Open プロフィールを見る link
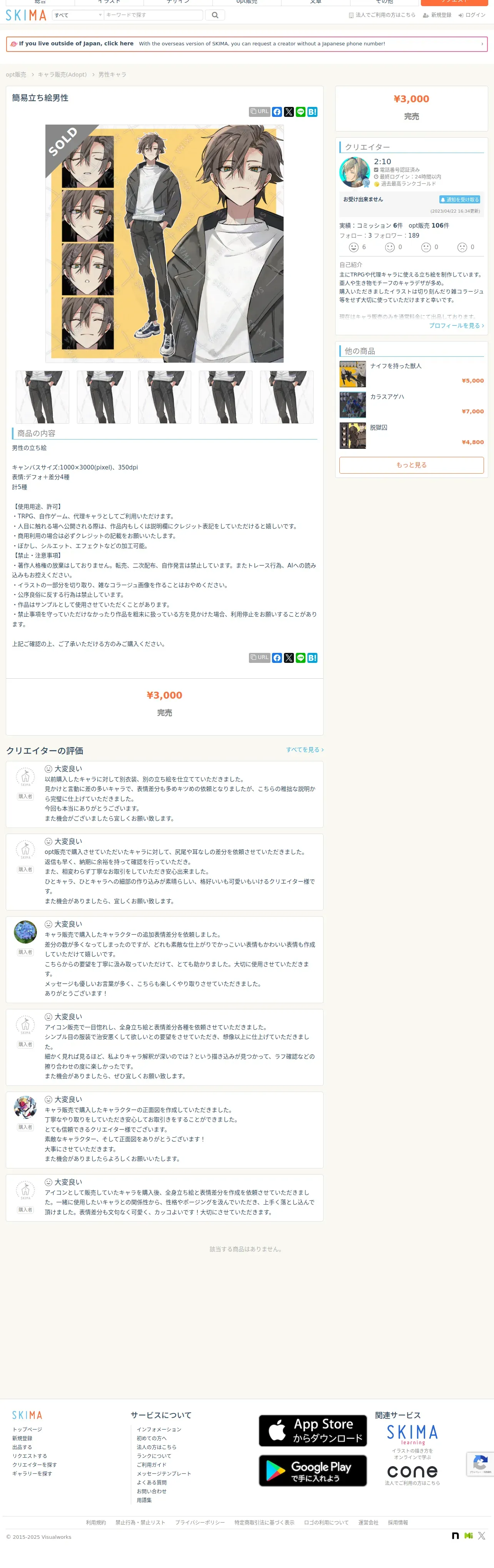The image size is (494, 1568). click(x=456, y=326)
